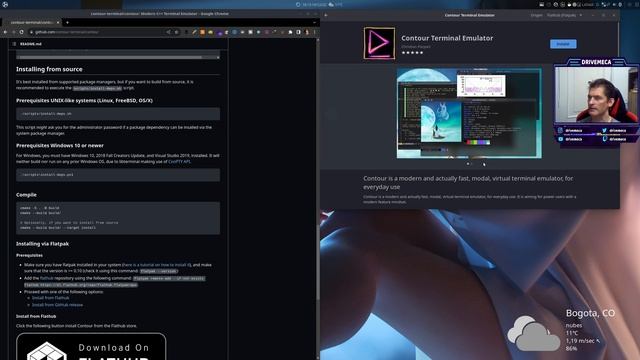Screen dimensions: 640x360
Task: Click the Contour app logo icon
Action: [x=379, y=43]
